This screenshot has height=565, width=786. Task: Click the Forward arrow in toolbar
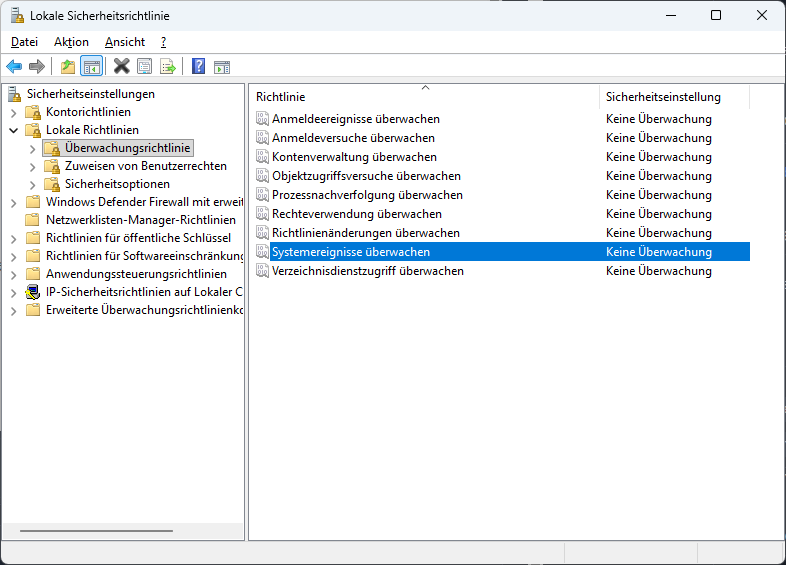point(37,67)
